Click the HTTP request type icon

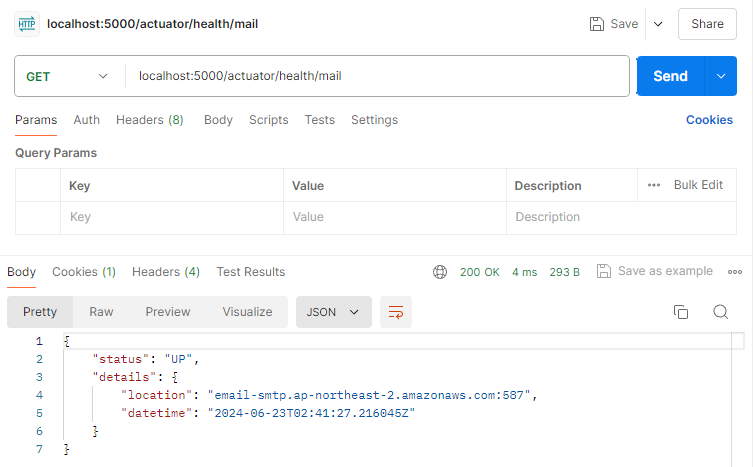pyautogui.click(x=27, y=23)
